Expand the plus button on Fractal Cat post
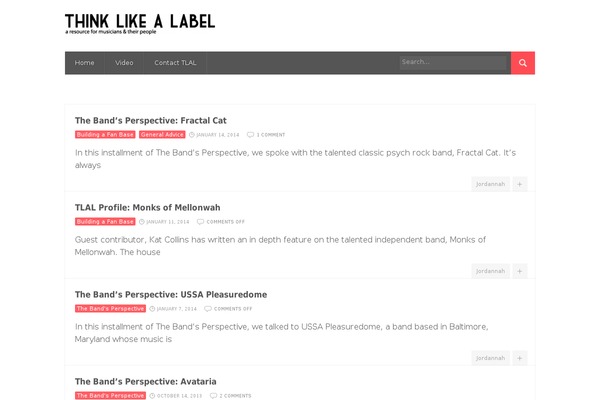600x400 pixels. (x=520, y=184)
